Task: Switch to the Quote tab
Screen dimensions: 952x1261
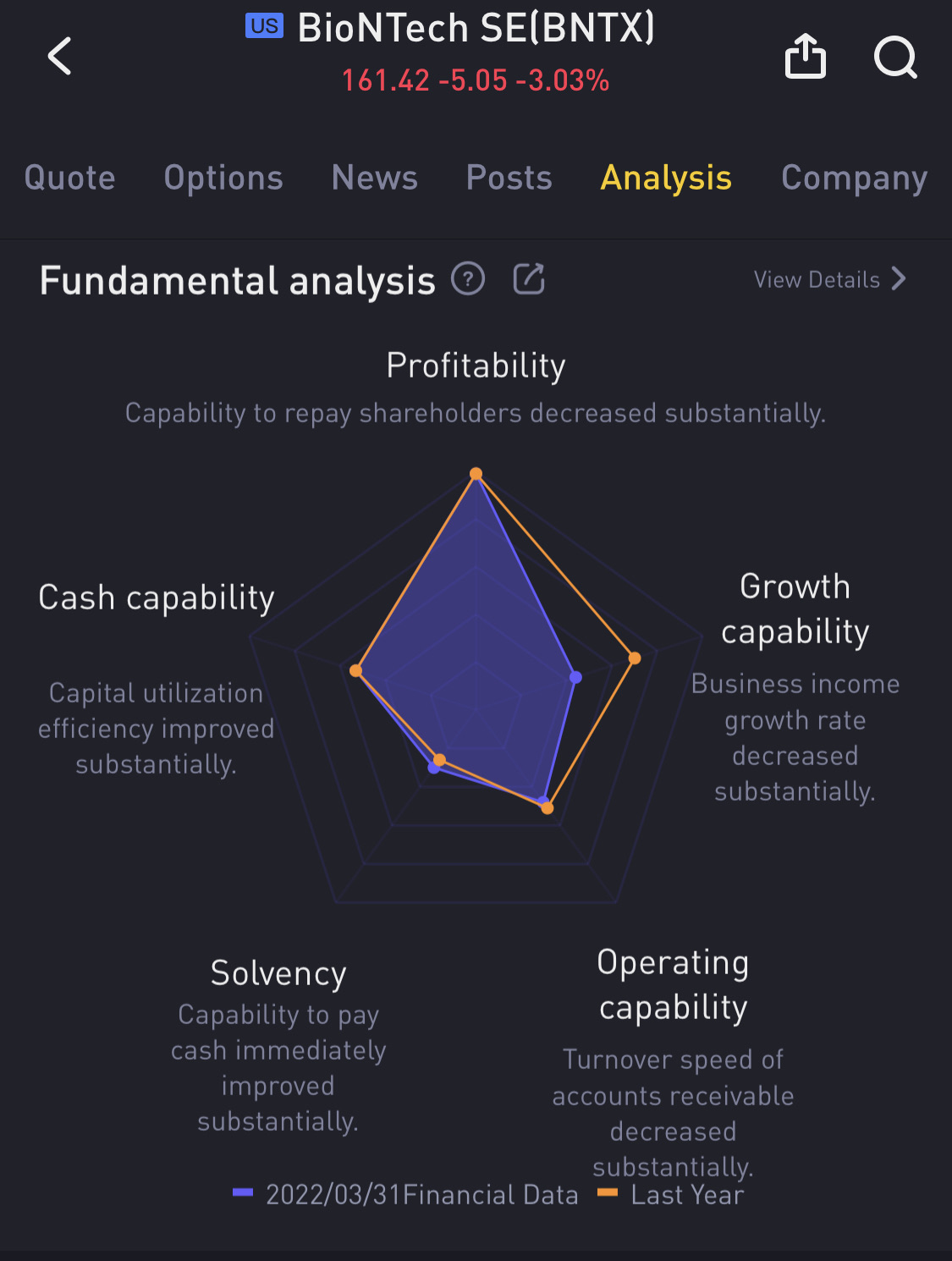Action: point(70,178)
